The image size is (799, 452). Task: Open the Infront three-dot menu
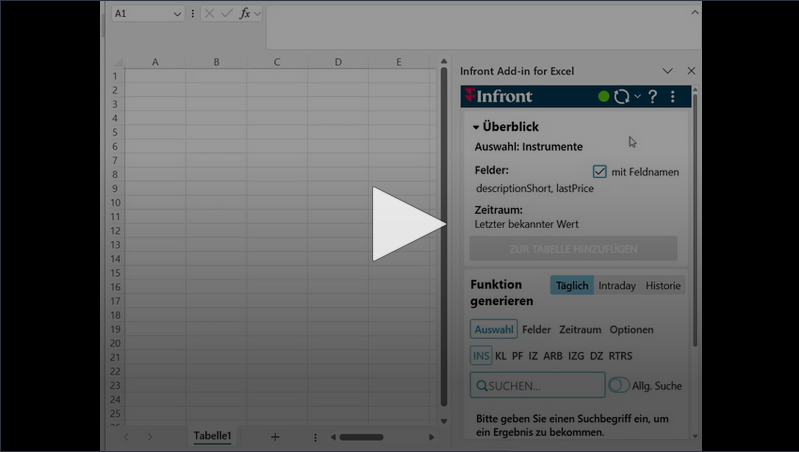[x=673, y=96]
